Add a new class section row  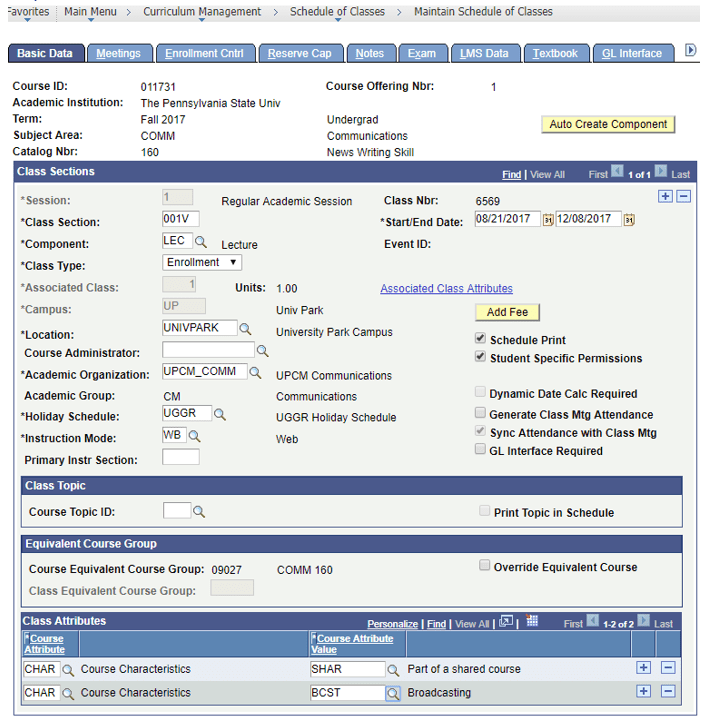[x=665, y=197]
